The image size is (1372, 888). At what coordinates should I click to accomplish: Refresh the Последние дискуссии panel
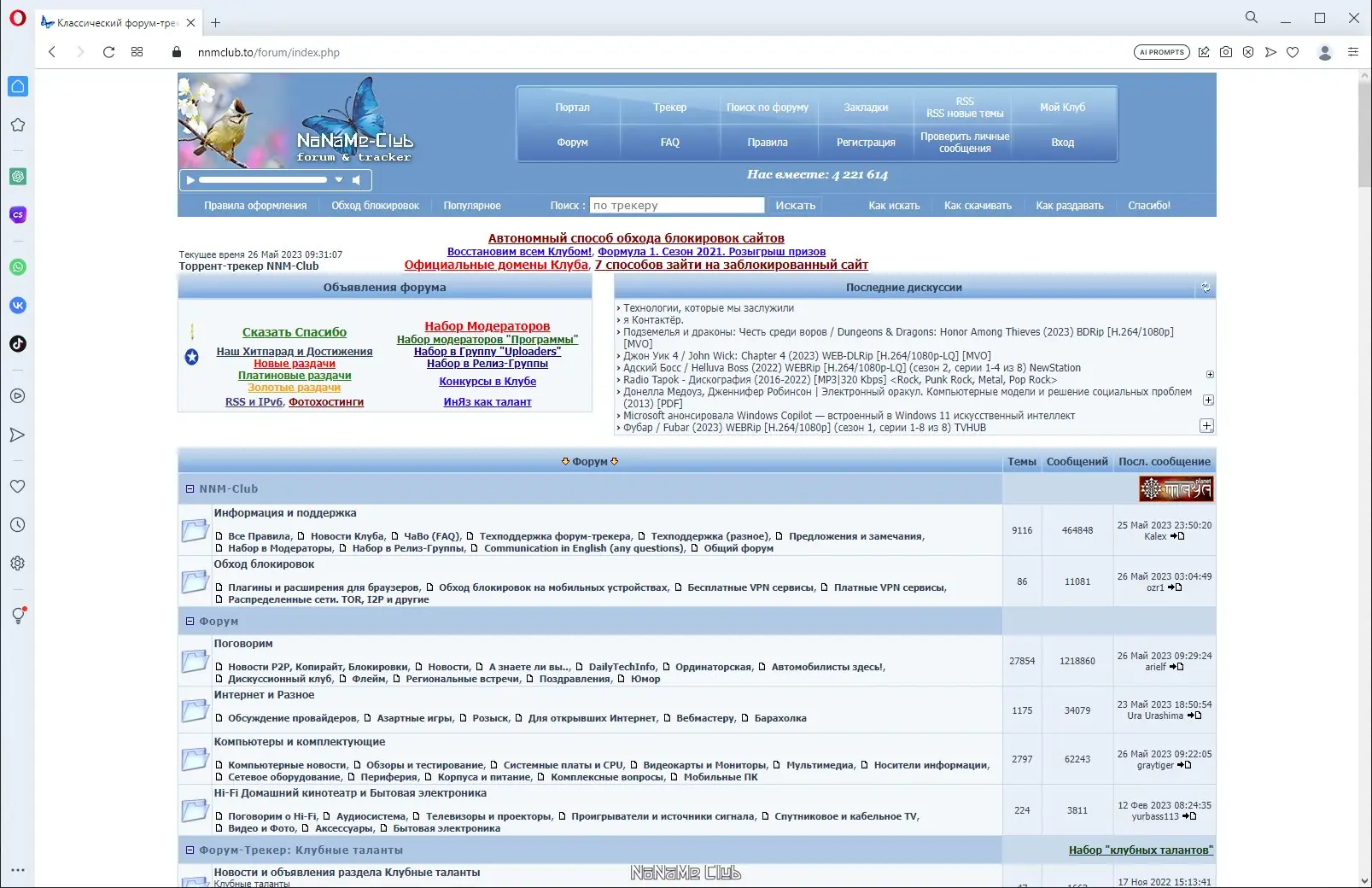click(1206, 288)
